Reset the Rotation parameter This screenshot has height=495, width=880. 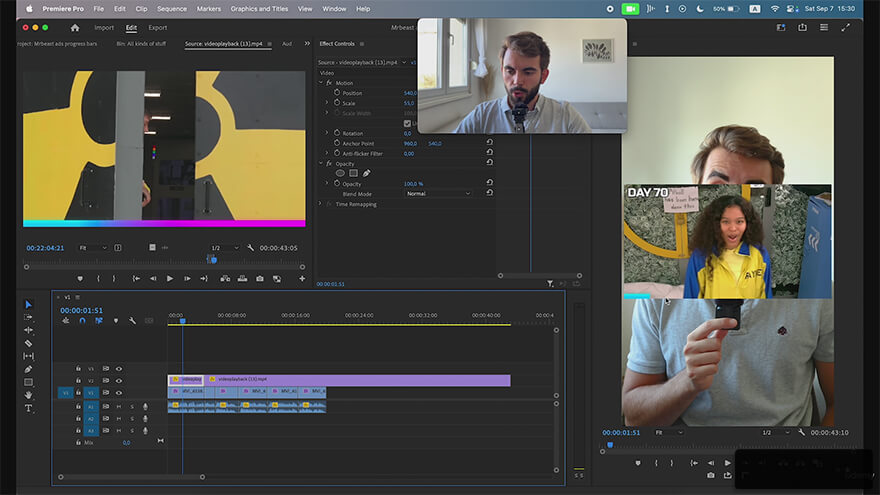tap(489, 133)
